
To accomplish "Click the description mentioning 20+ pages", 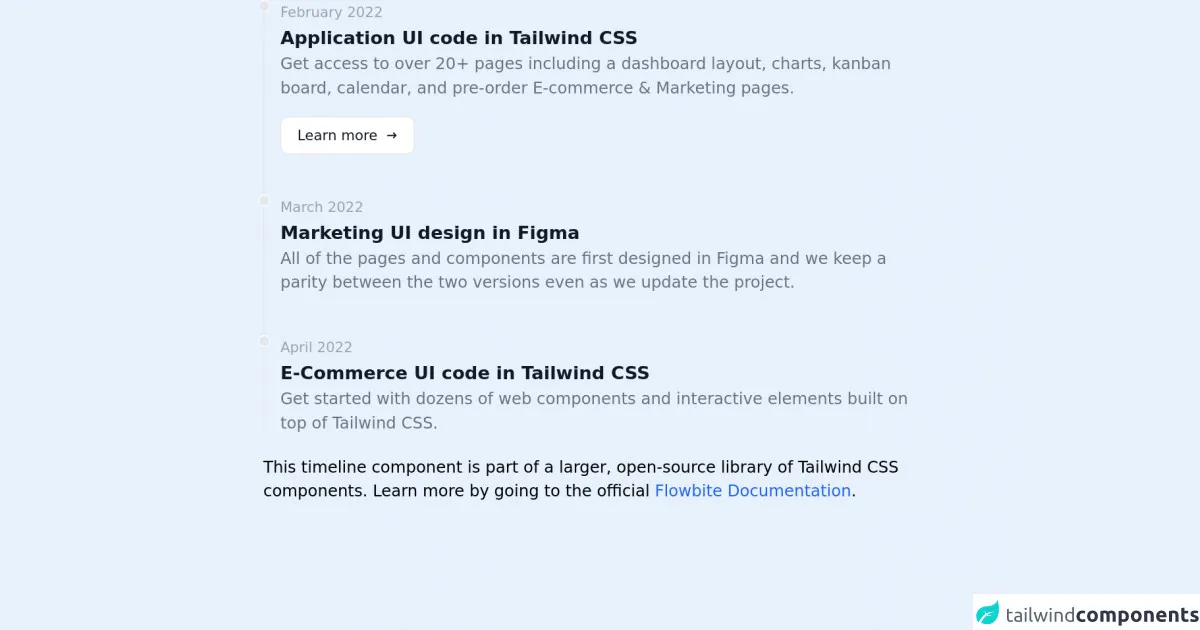I will (585, 76).
